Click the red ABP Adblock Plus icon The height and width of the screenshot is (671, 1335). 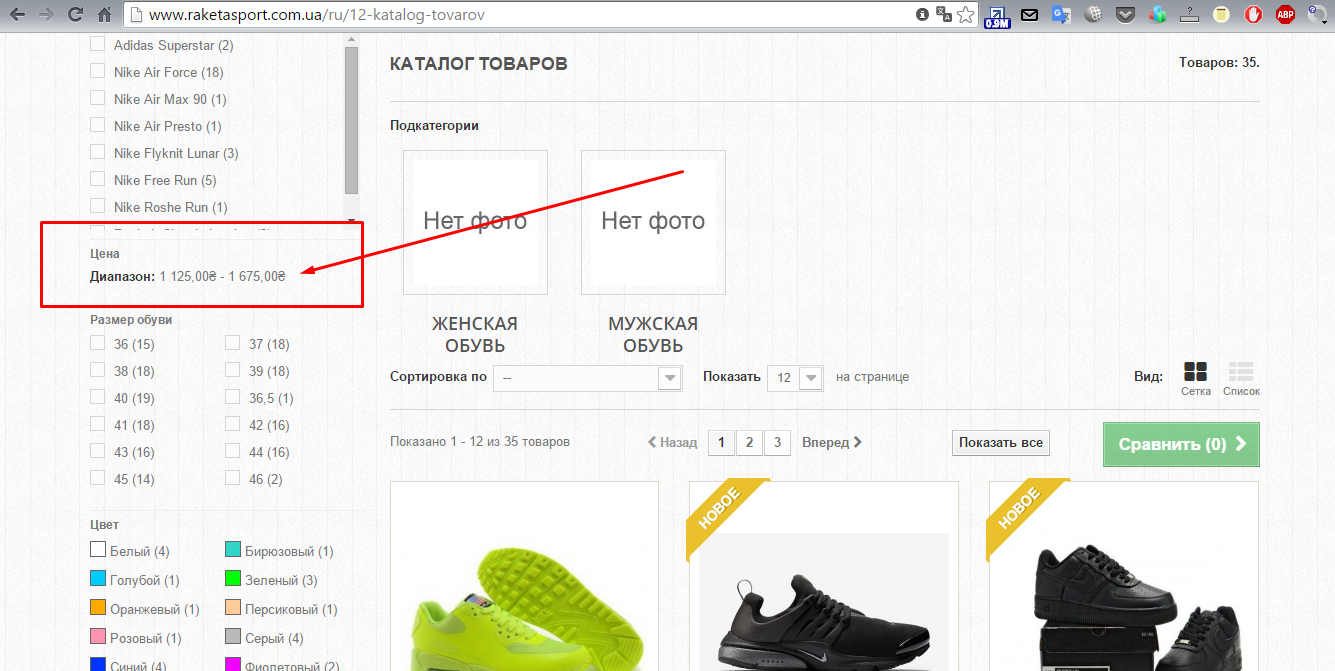point(1285,15)
